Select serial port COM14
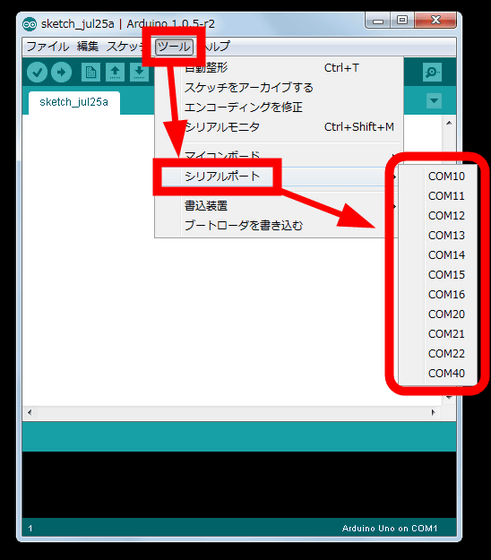 tap(438, 255)
